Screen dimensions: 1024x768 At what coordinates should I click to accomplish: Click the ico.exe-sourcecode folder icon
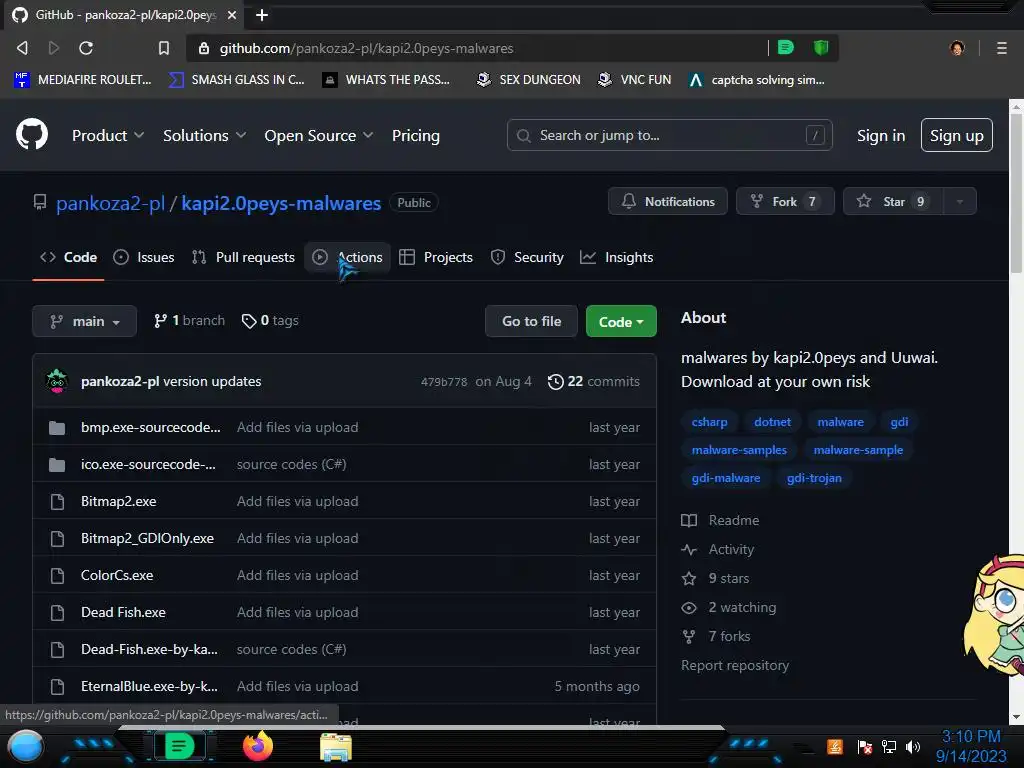pyautogui.click(x=57, y=465)
